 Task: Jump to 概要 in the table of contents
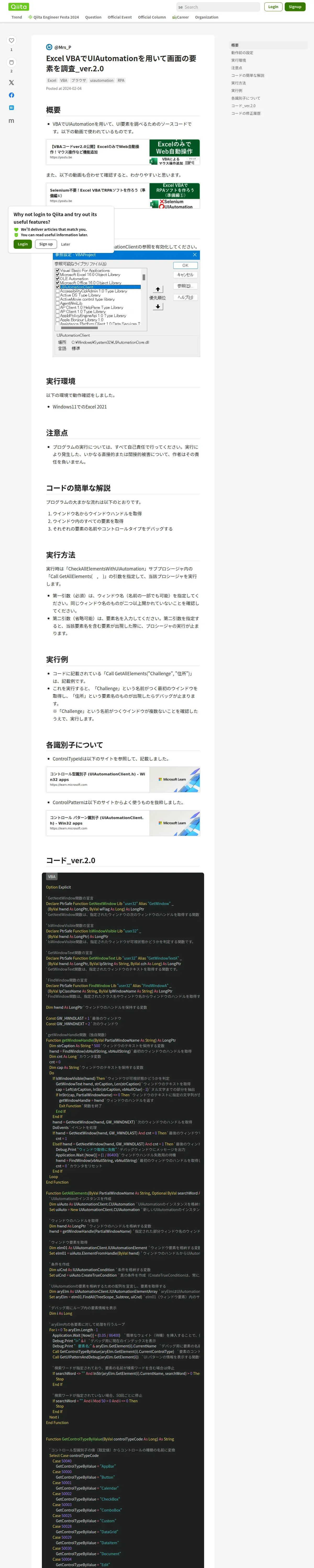(235, 45)
